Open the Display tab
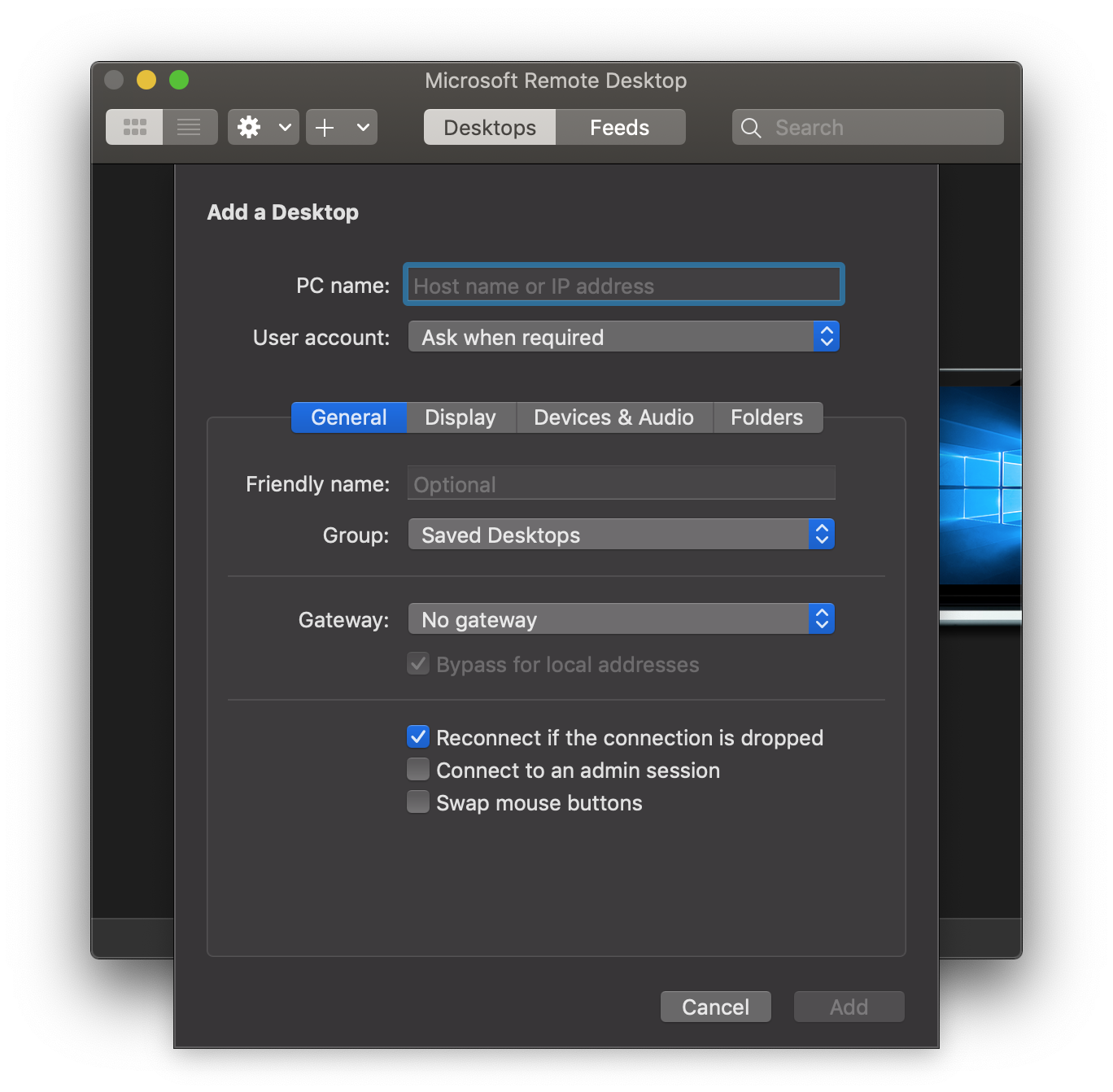 [x=460, y=417]
